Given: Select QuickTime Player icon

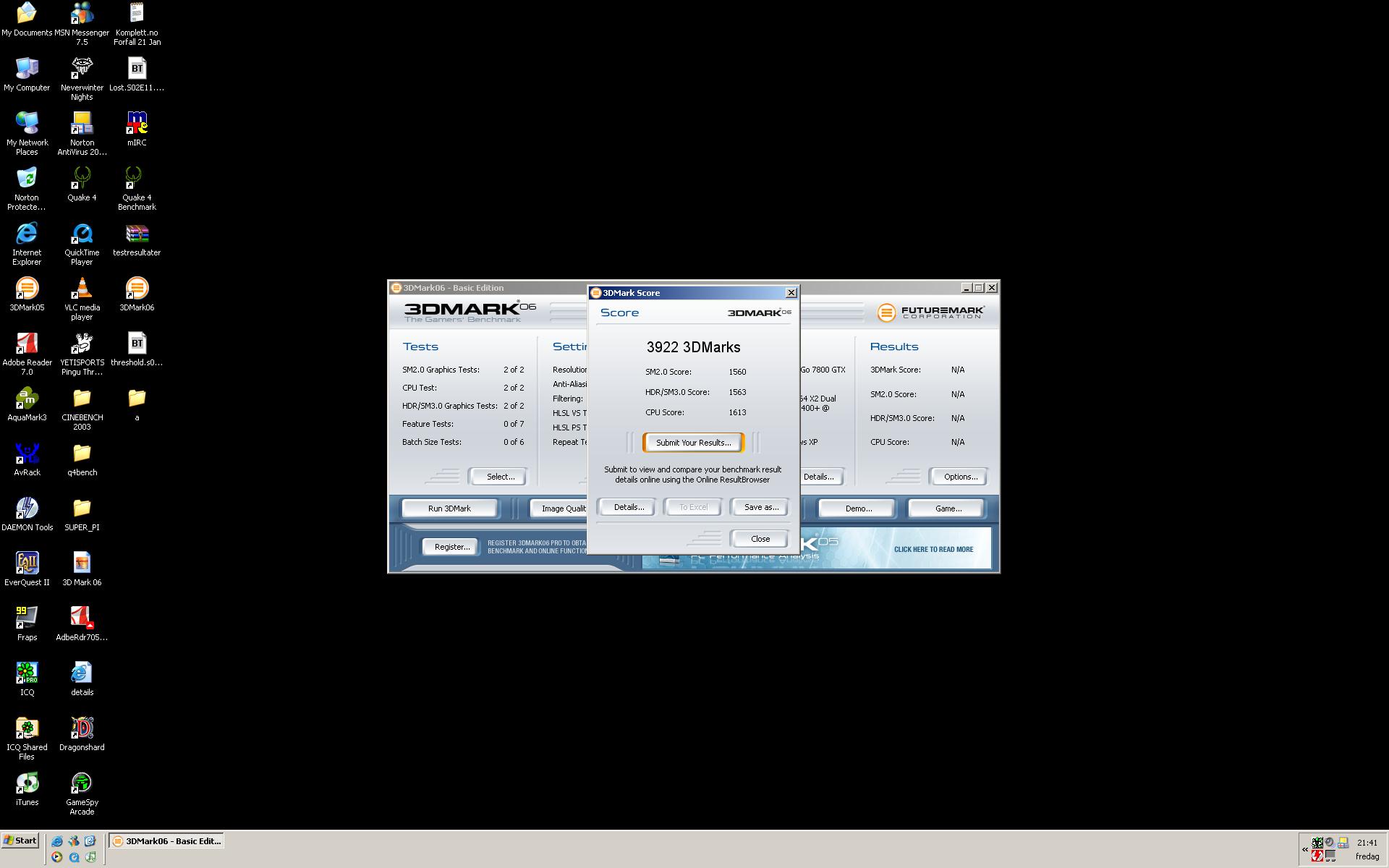Looking at the screenshot, I should pyautogui.click(x=82, y=244).
